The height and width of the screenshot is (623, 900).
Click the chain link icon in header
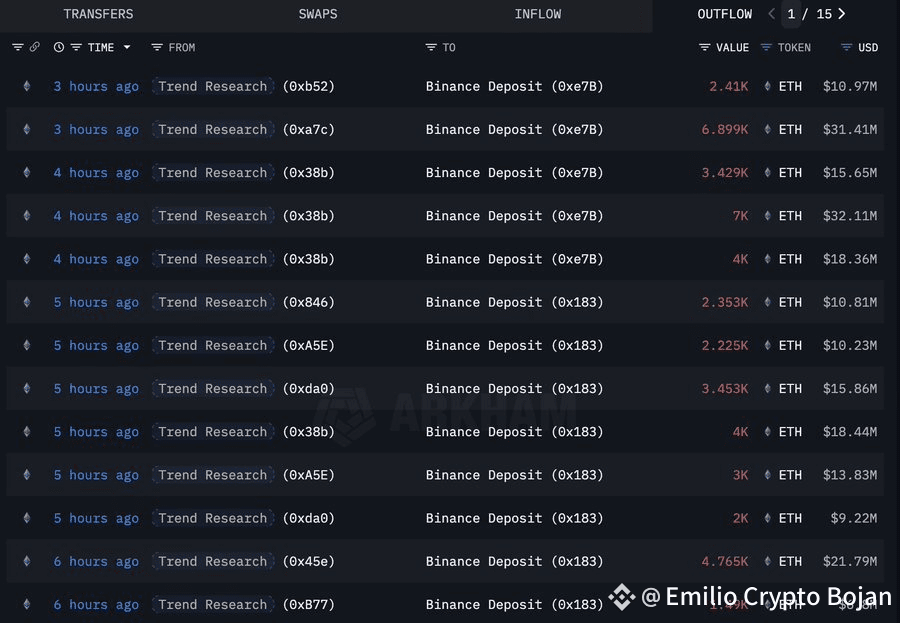click(x=34, y=47)
